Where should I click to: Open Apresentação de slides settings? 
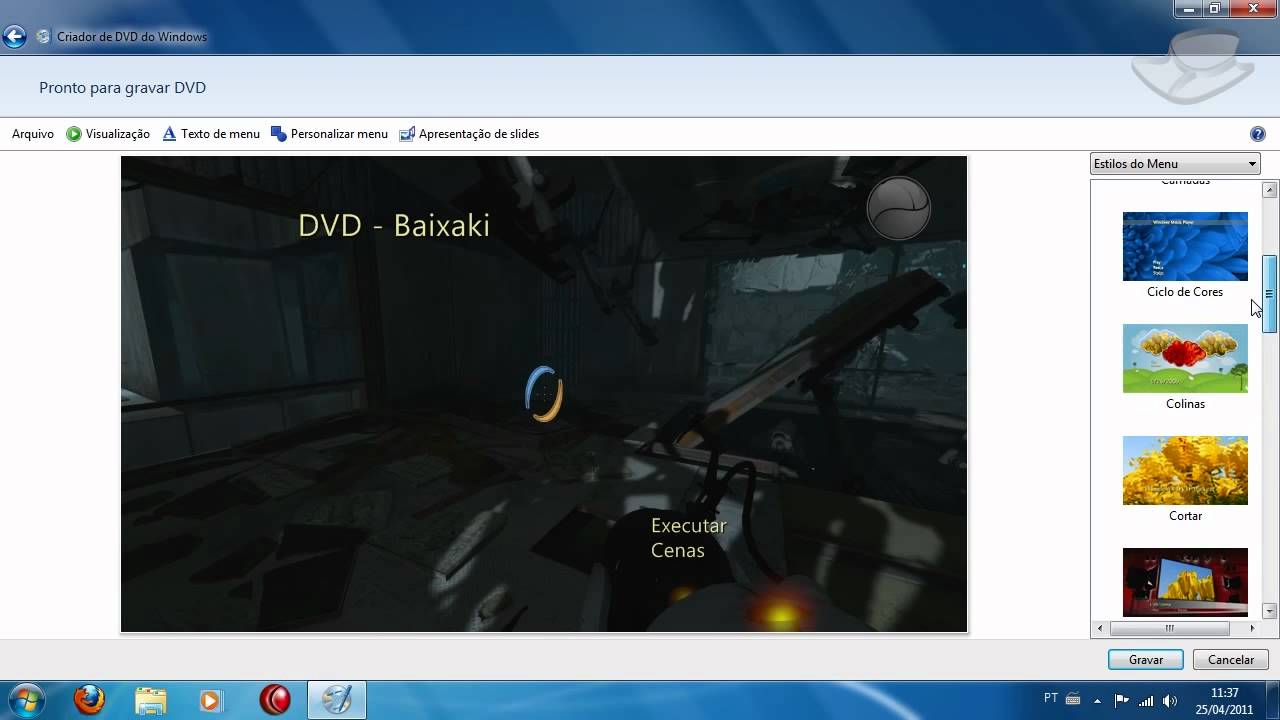[x=469, y=134]
